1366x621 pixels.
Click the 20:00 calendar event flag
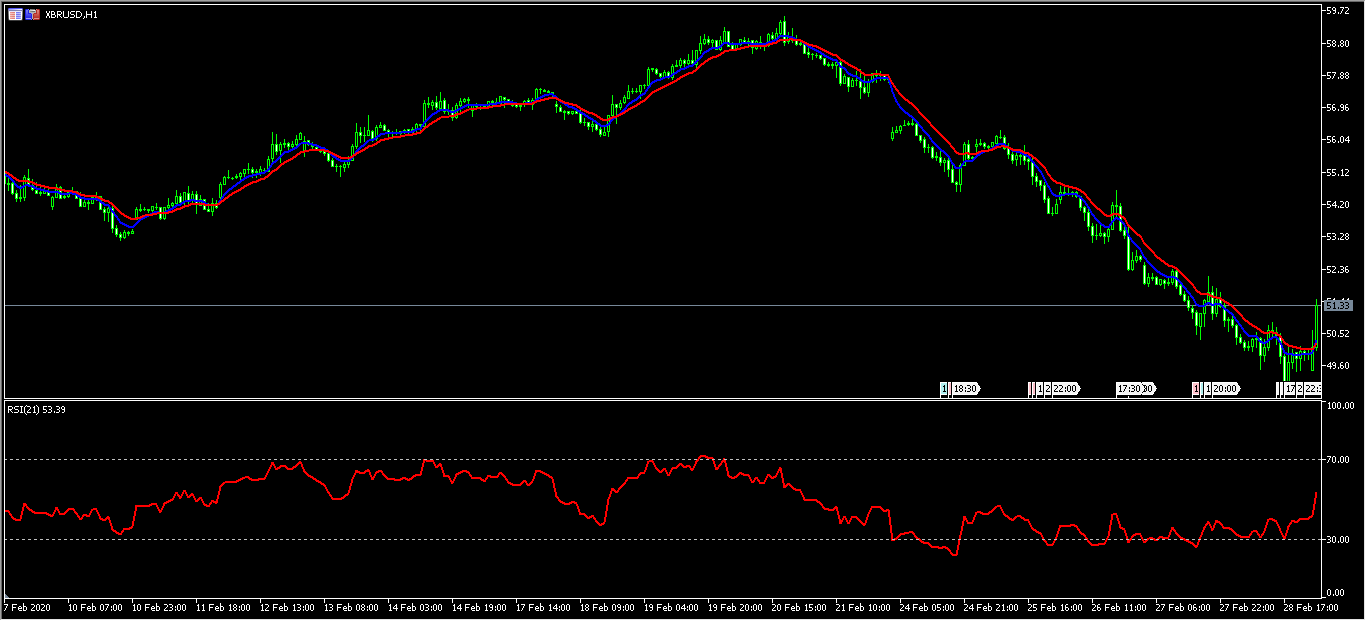tap(1226, 388)
